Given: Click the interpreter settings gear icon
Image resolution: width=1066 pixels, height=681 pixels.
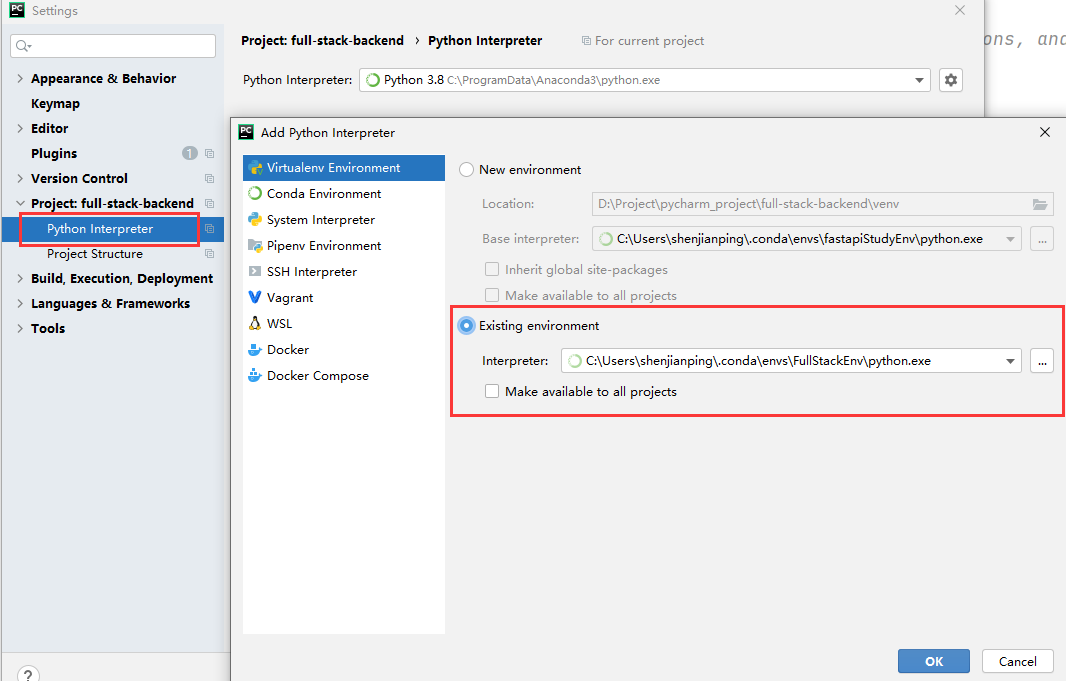Looking at the screenshot, I should [x=950, y=80].
